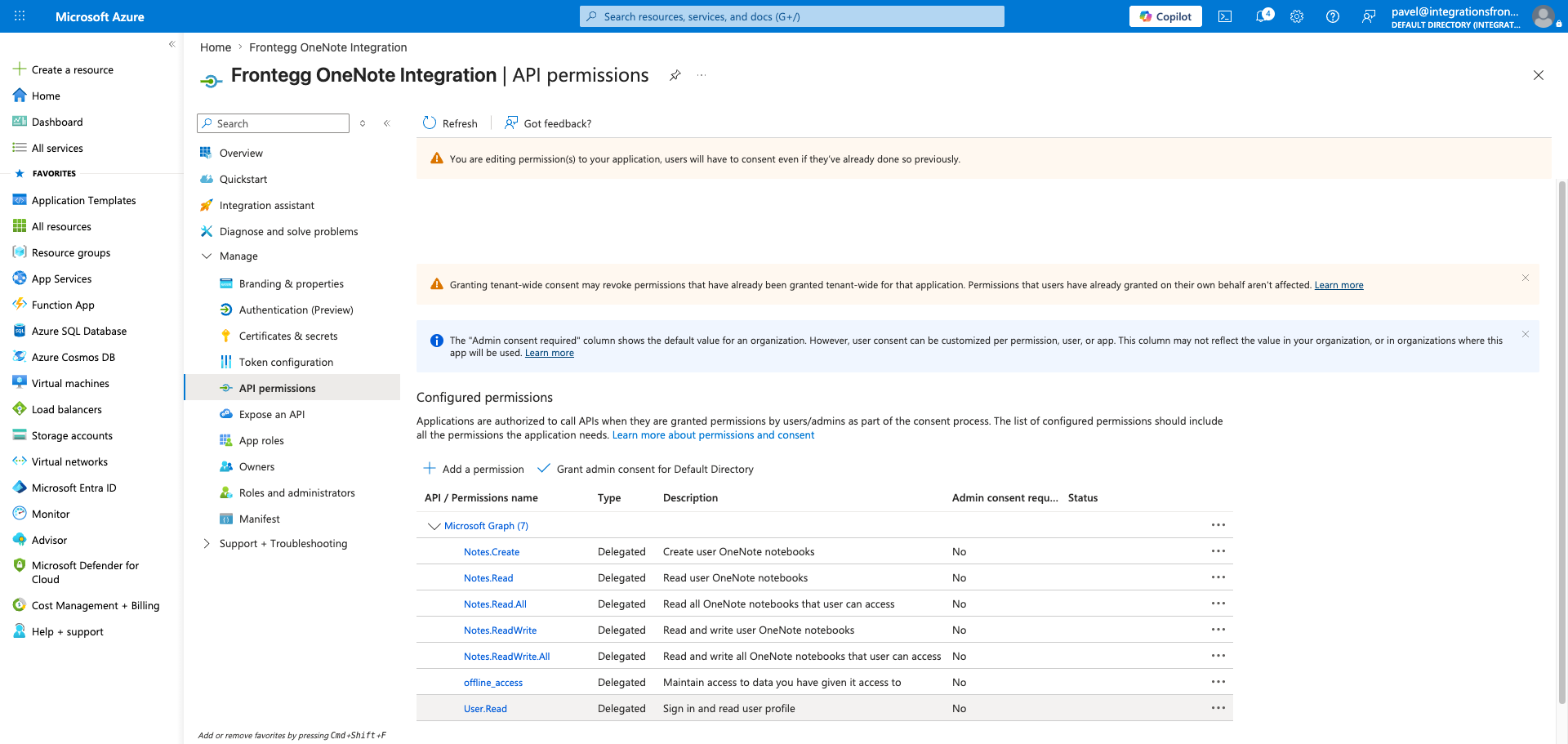Open options menu for User.Read row

coord(1218,708)
